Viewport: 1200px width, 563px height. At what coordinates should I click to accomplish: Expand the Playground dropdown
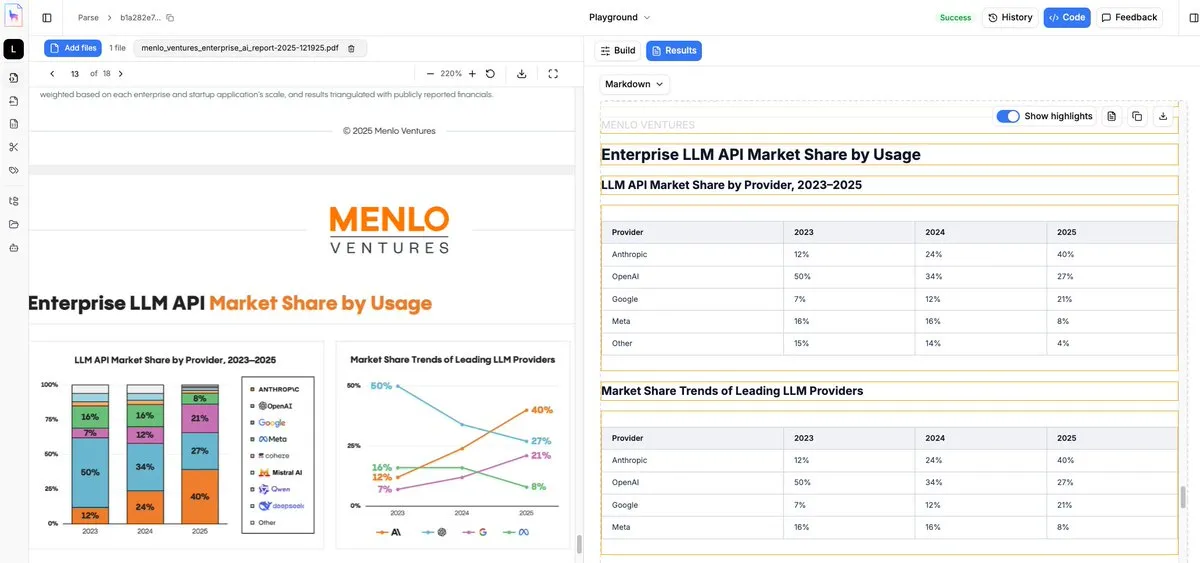click(620, 18)
